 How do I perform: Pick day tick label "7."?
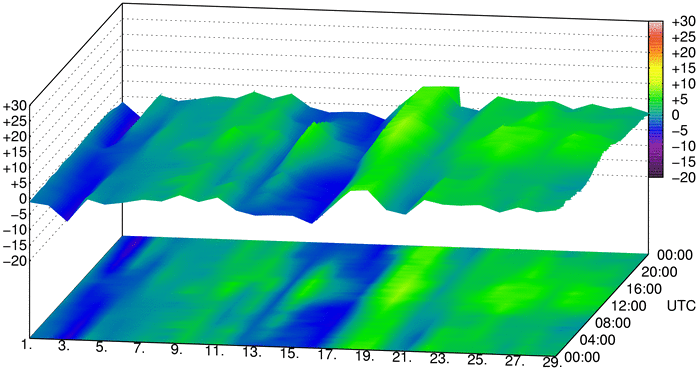coord(139,349)
